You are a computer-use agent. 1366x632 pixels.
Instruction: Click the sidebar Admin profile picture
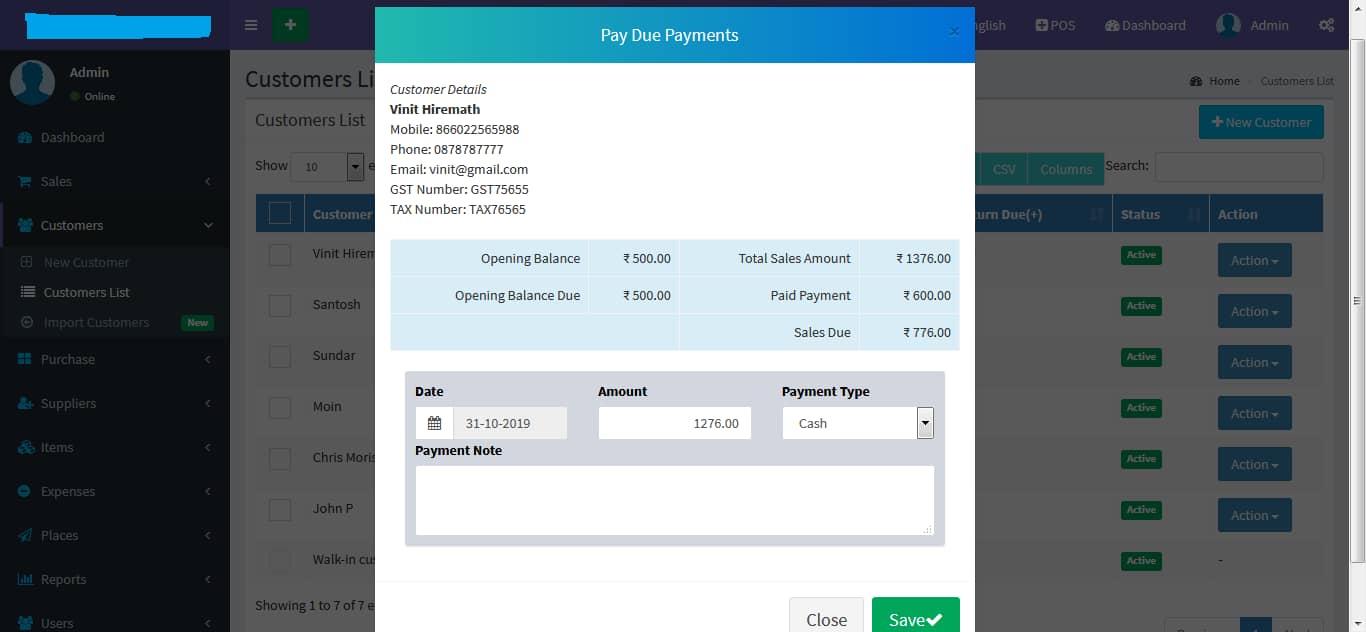coord(32,82)
